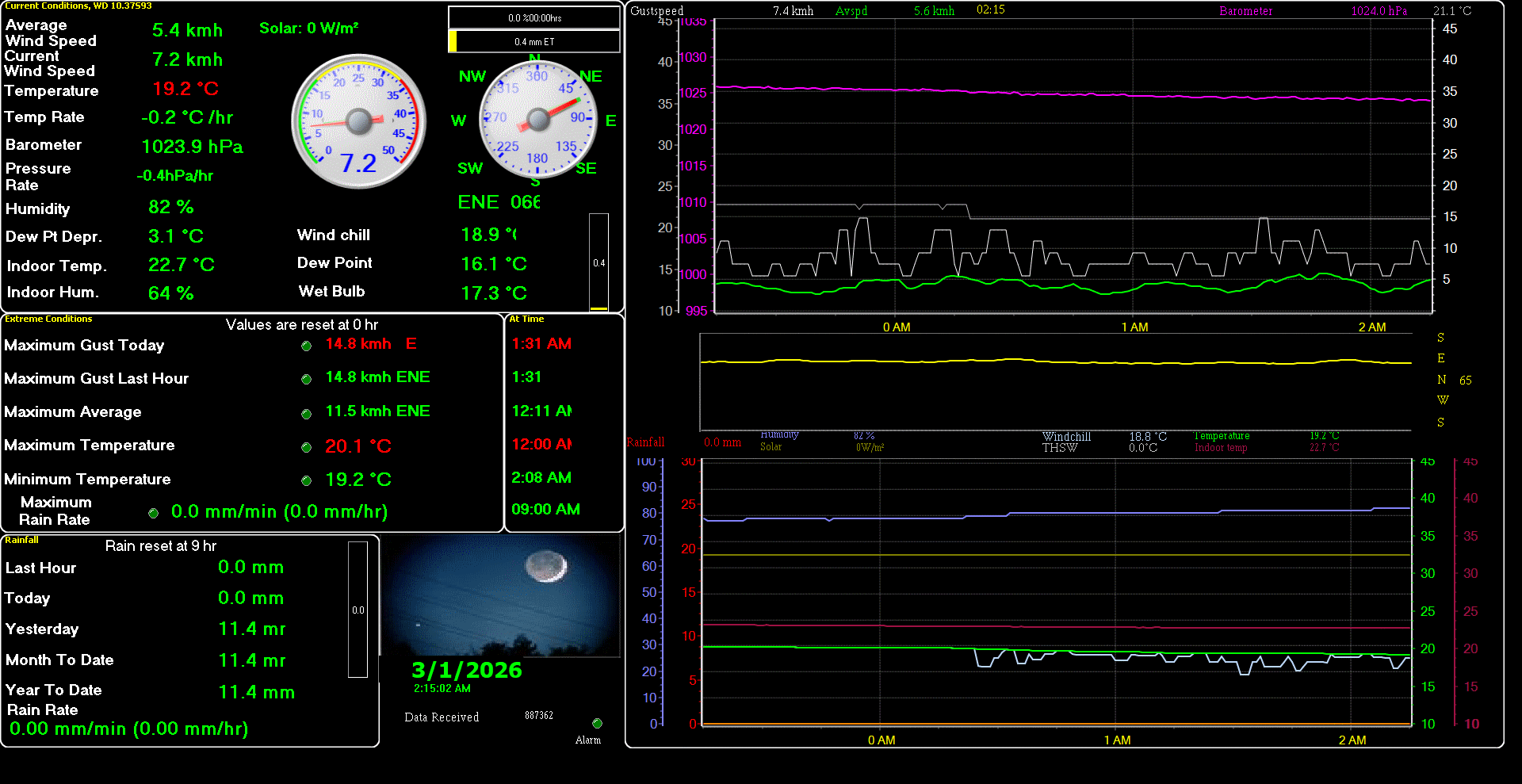Click the Alarm indicator light
The image size is (1522, 784).
pyautogui.click(x=597, y=723)
